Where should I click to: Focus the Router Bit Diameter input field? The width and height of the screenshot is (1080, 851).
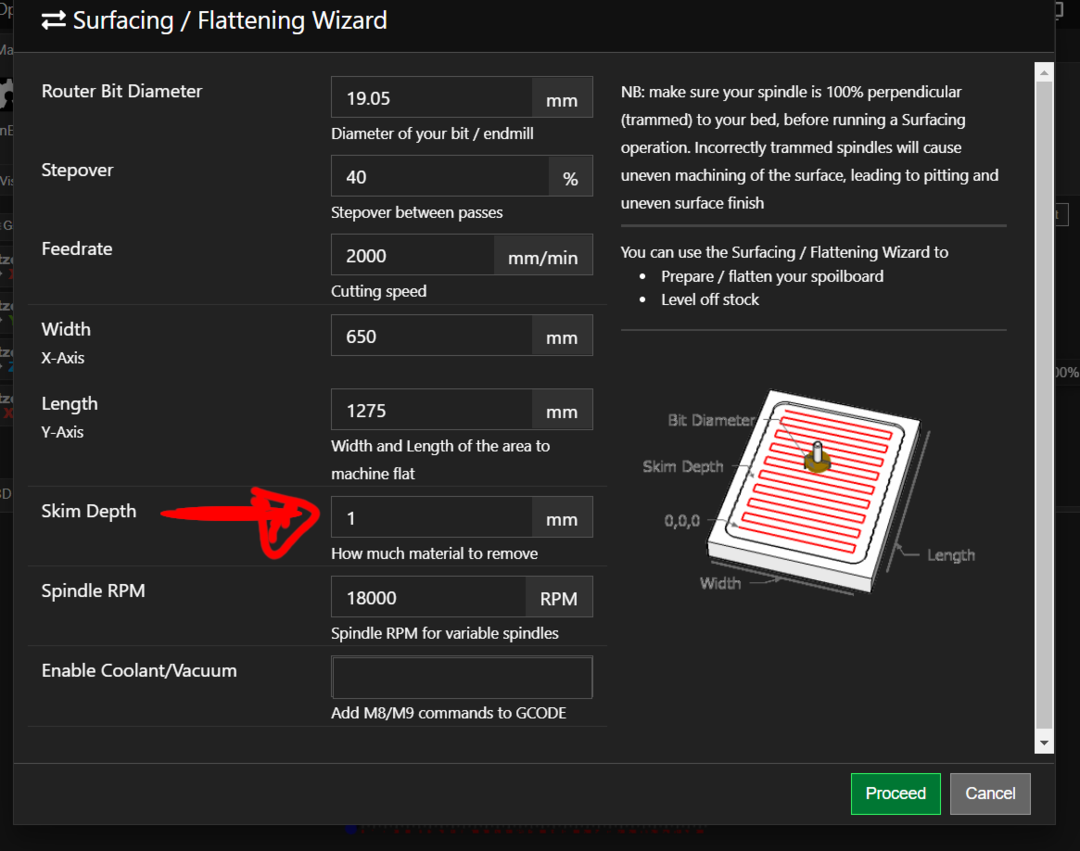(431, 98)
